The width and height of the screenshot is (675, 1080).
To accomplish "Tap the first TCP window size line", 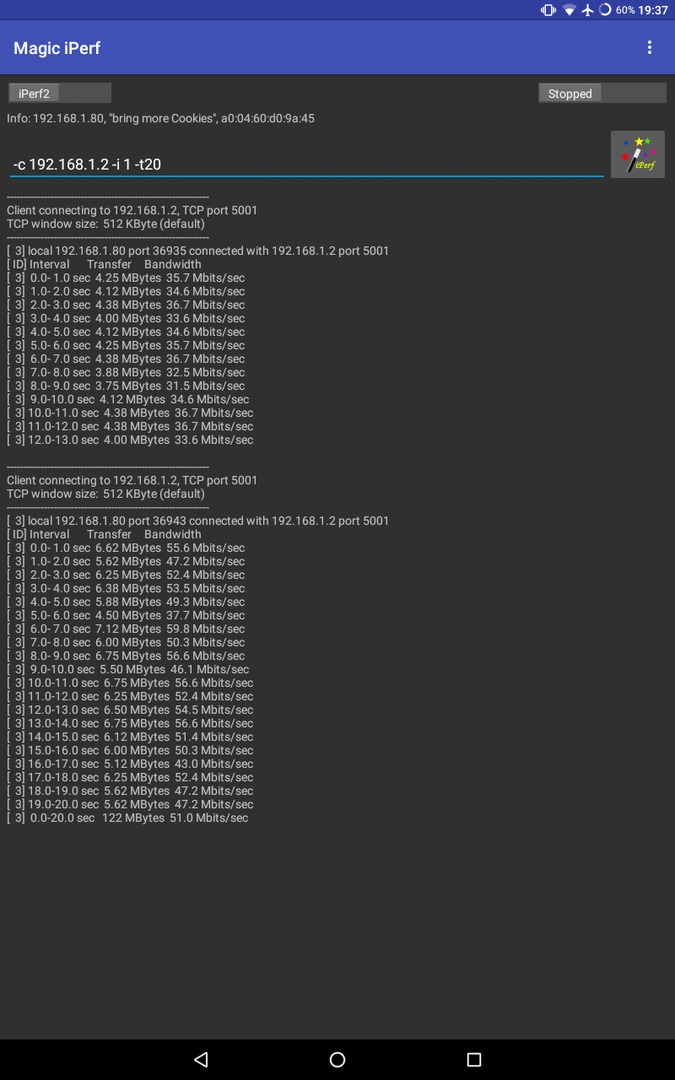I will click(105, 224).
